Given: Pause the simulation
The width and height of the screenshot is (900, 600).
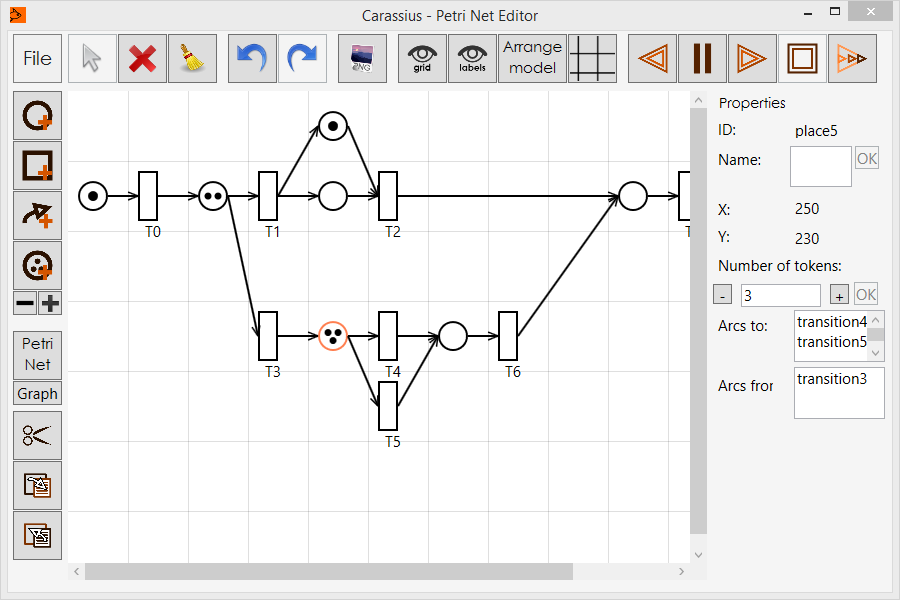Looking at the screenshot, I should click(702, 59).
